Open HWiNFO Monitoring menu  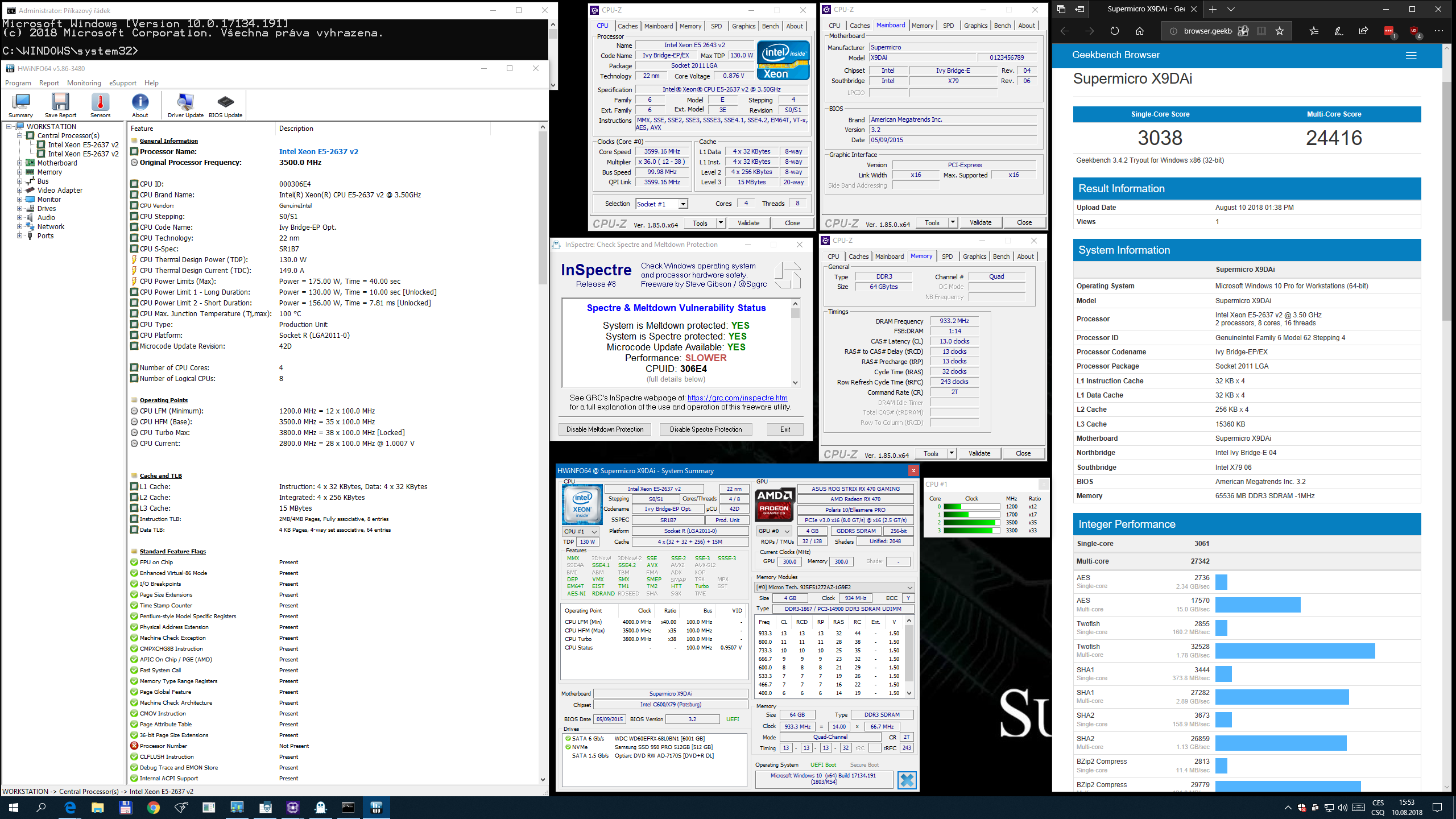point(84,83)
